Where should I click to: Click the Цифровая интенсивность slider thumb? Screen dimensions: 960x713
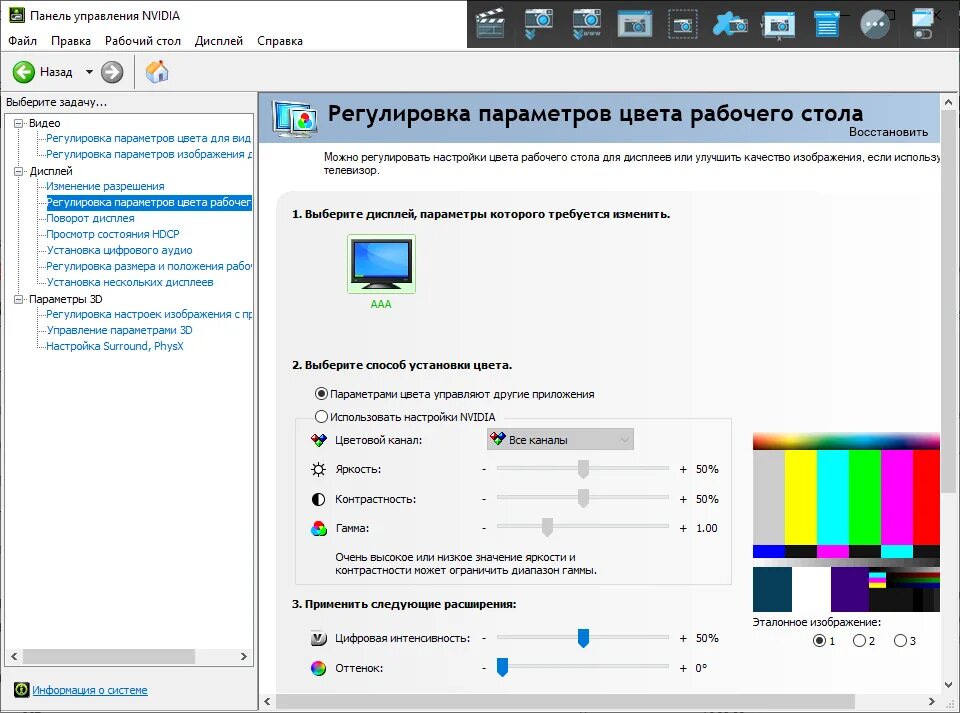[583, 638]
